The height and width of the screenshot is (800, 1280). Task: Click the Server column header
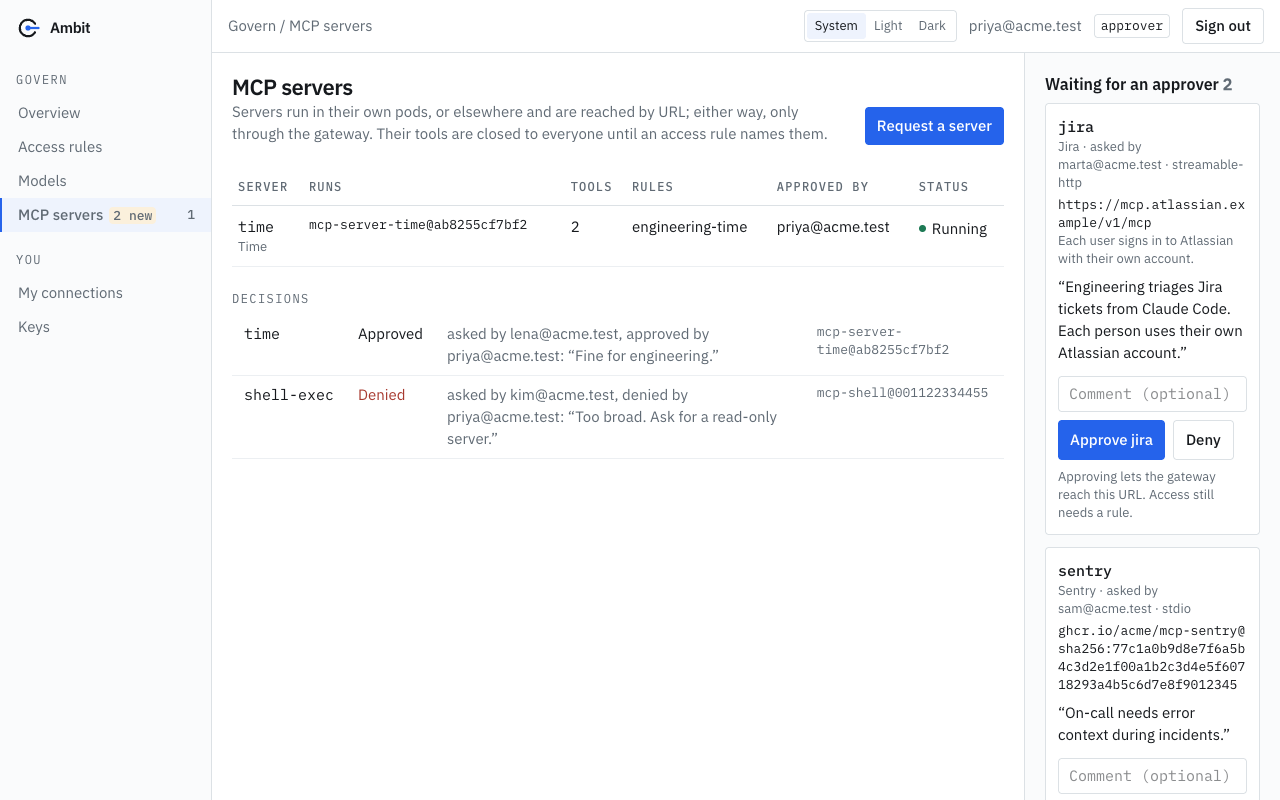263,187
